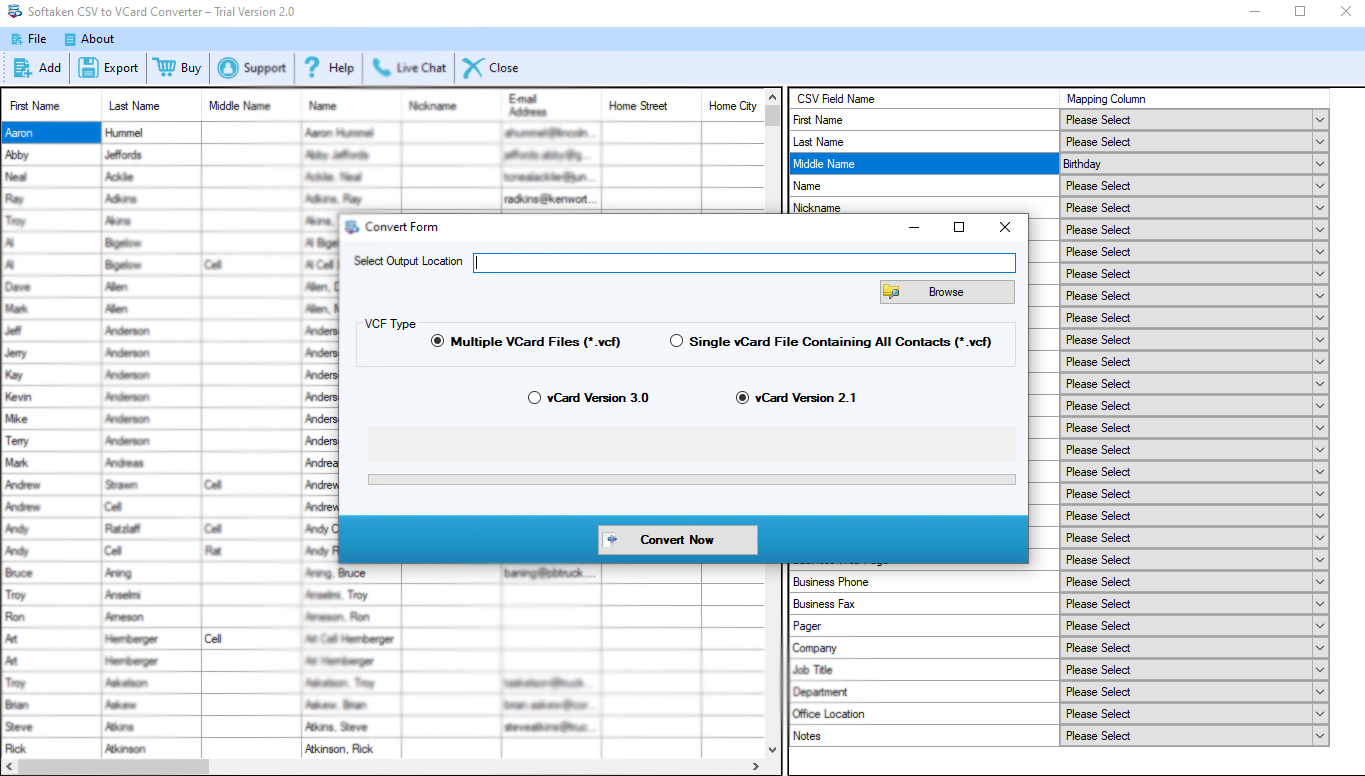Click the scroll down arrow of contacts table
Screen dimensions: 1365x776
772,750
